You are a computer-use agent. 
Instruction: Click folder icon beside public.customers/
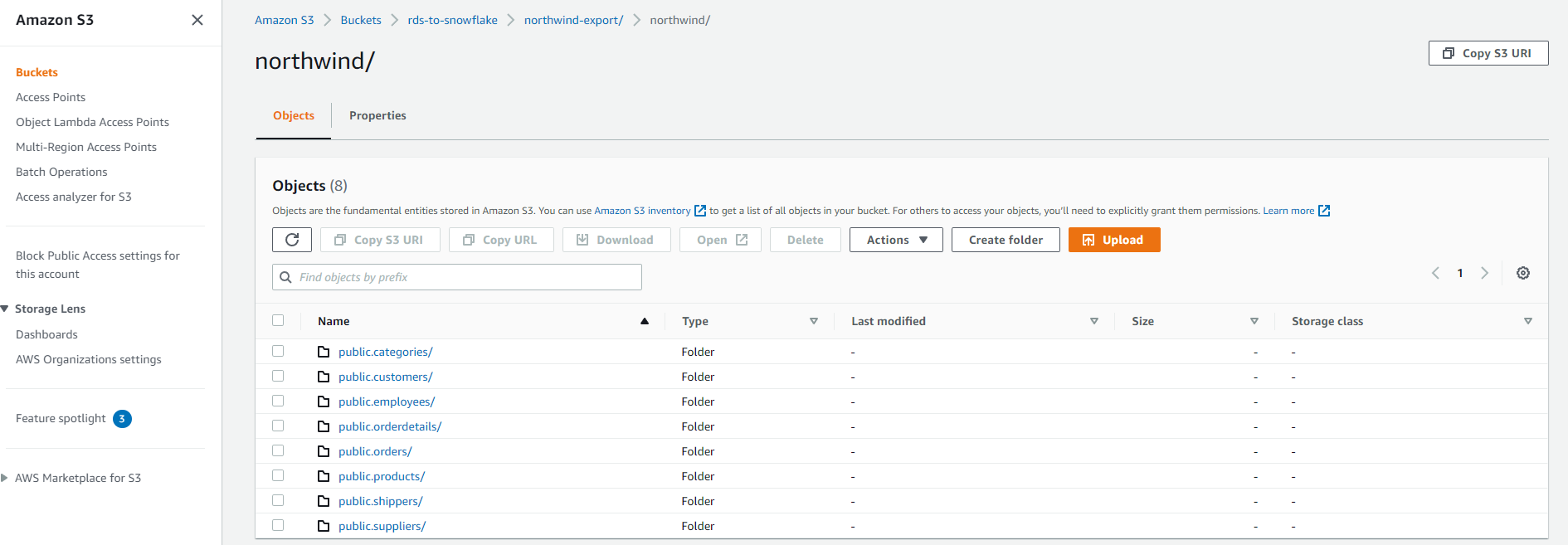pyautogui.click(x=324, y=377)
